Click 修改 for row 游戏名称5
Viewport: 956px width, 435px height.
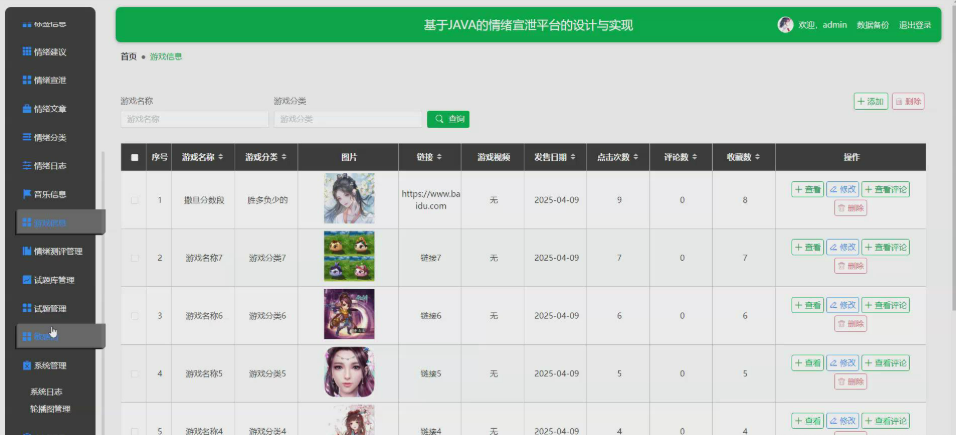(842, 363)
